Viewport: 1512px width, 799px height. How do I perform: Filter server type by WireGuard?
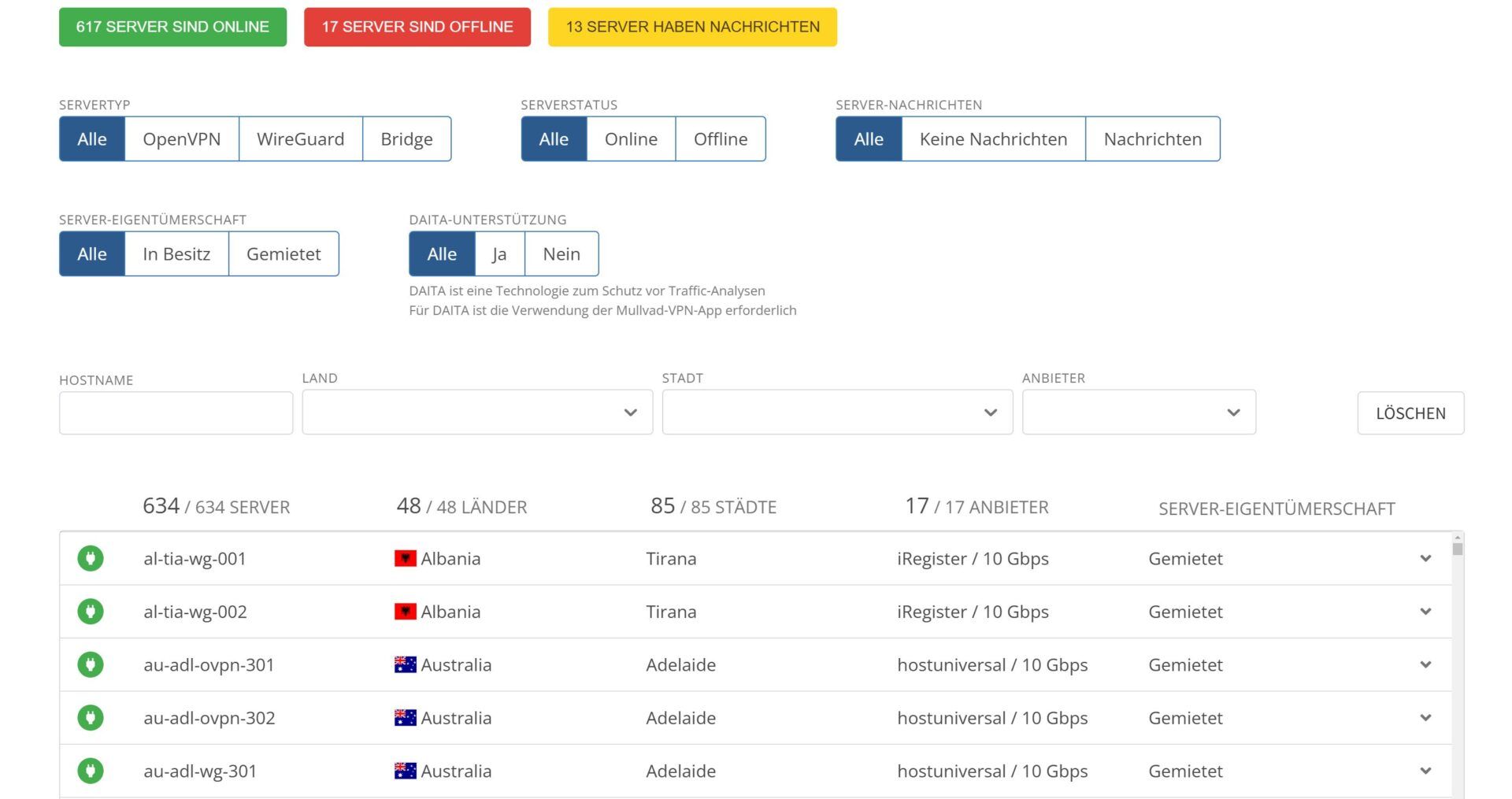coord(301,139)
